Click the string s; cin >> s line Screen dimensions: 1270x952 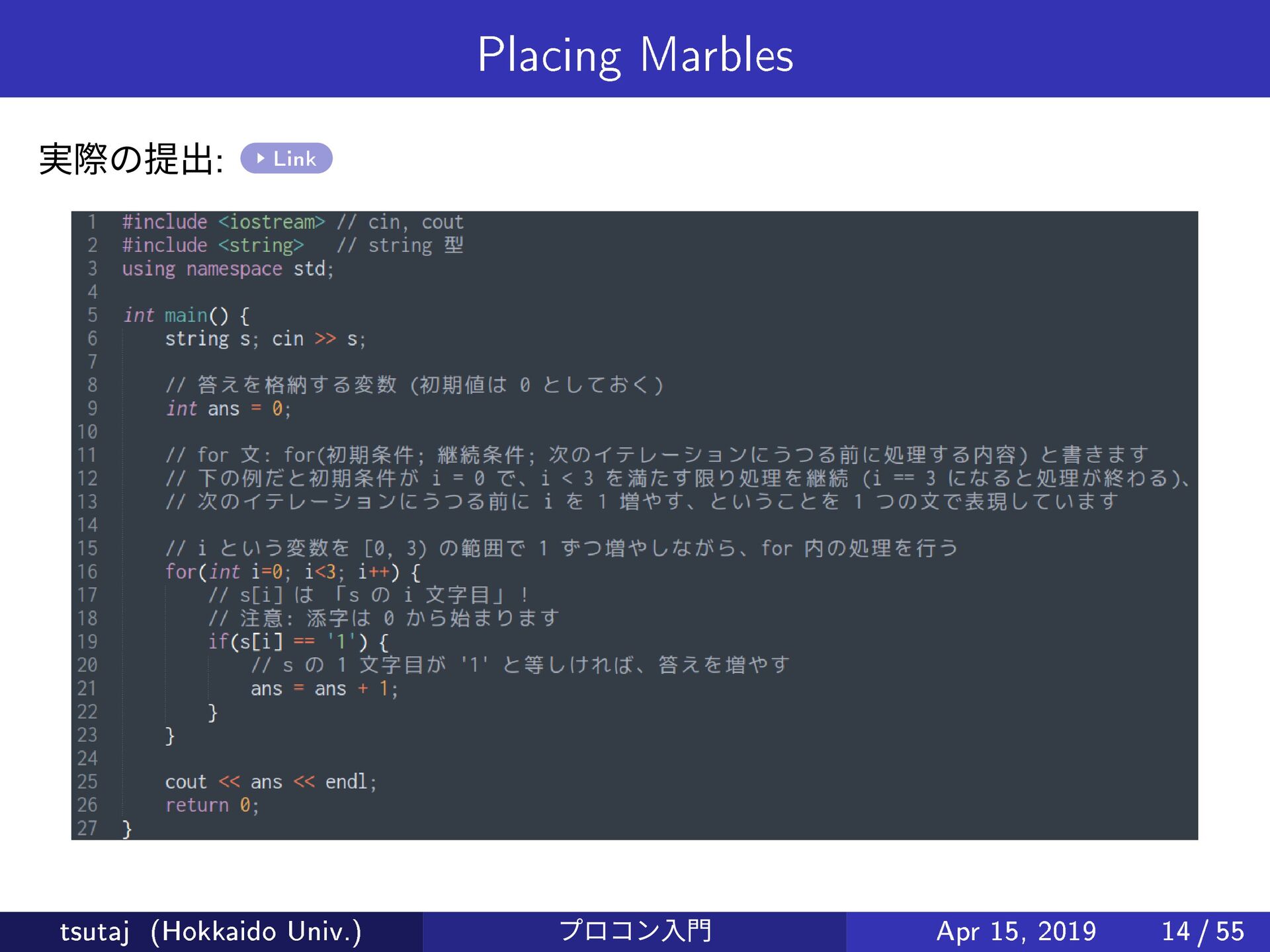click(x=265, y=339)
